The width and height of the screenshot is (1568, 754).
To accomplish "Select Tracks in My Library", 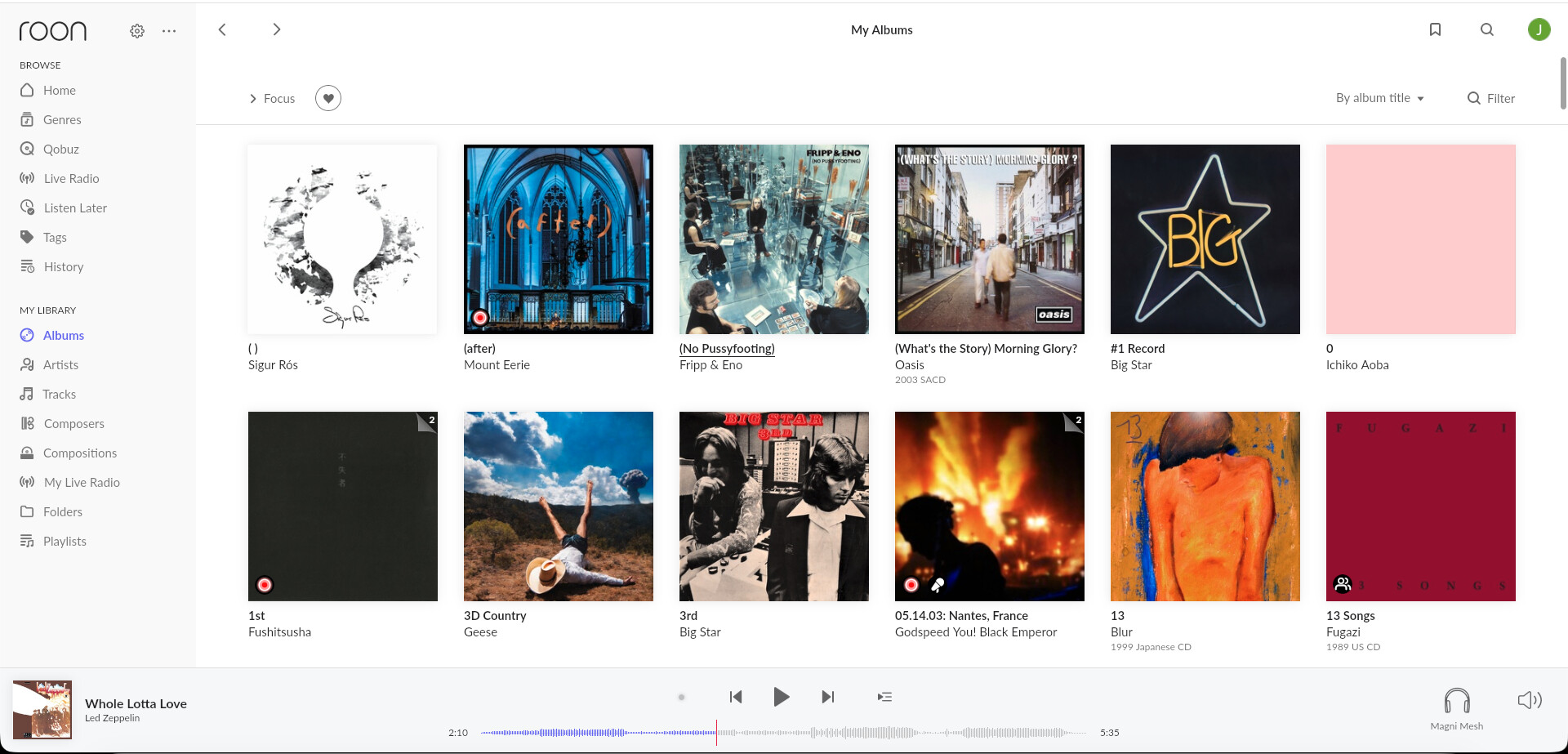I will [x=48, y=394].
